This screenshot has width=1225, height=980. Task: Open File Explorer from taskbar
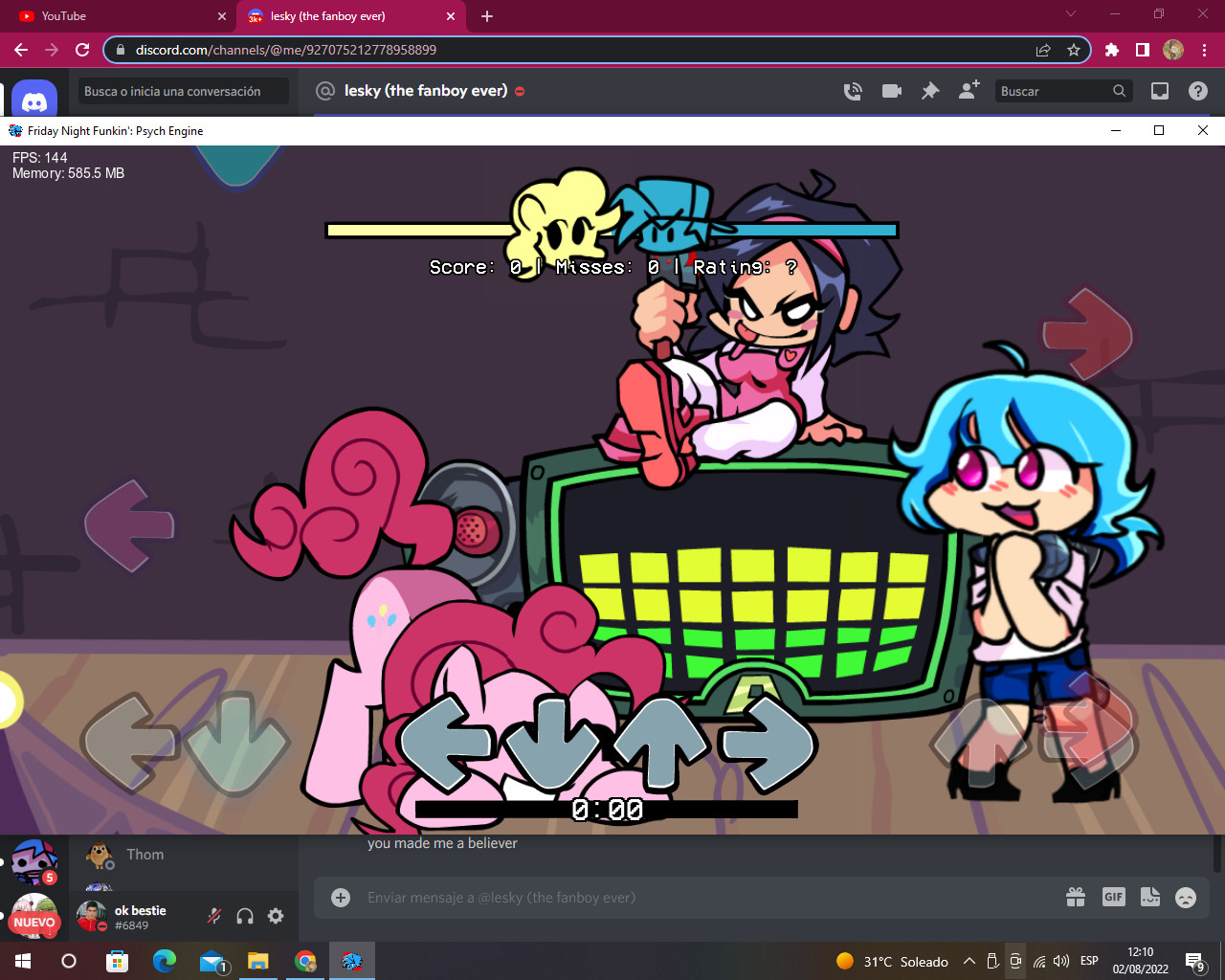point(258,961)
